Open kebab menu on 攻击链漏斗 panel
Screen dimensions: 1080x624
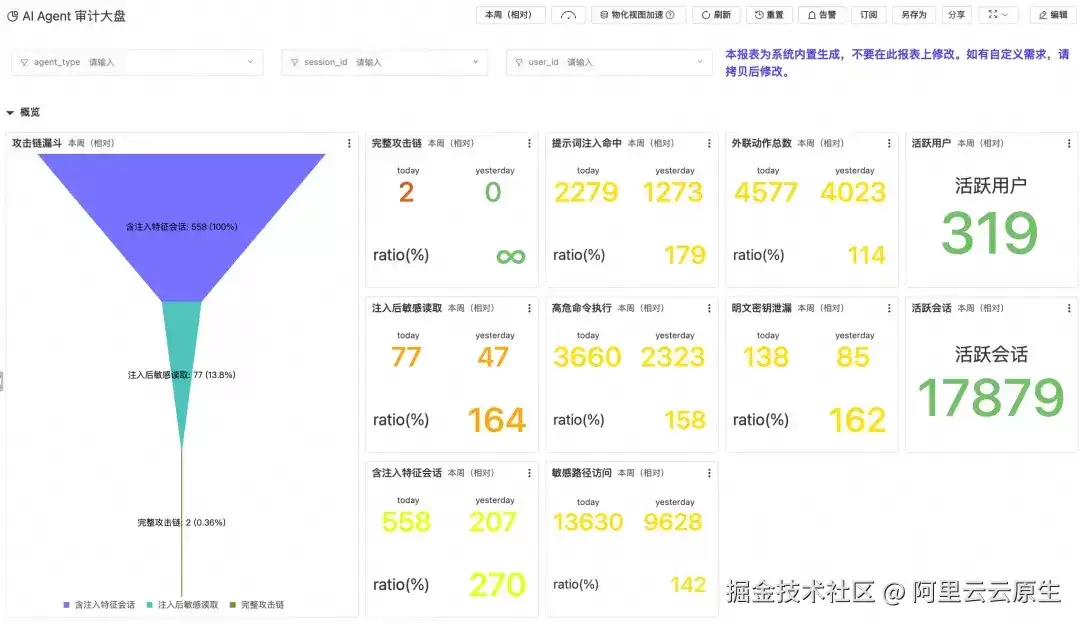click(349, 143)
